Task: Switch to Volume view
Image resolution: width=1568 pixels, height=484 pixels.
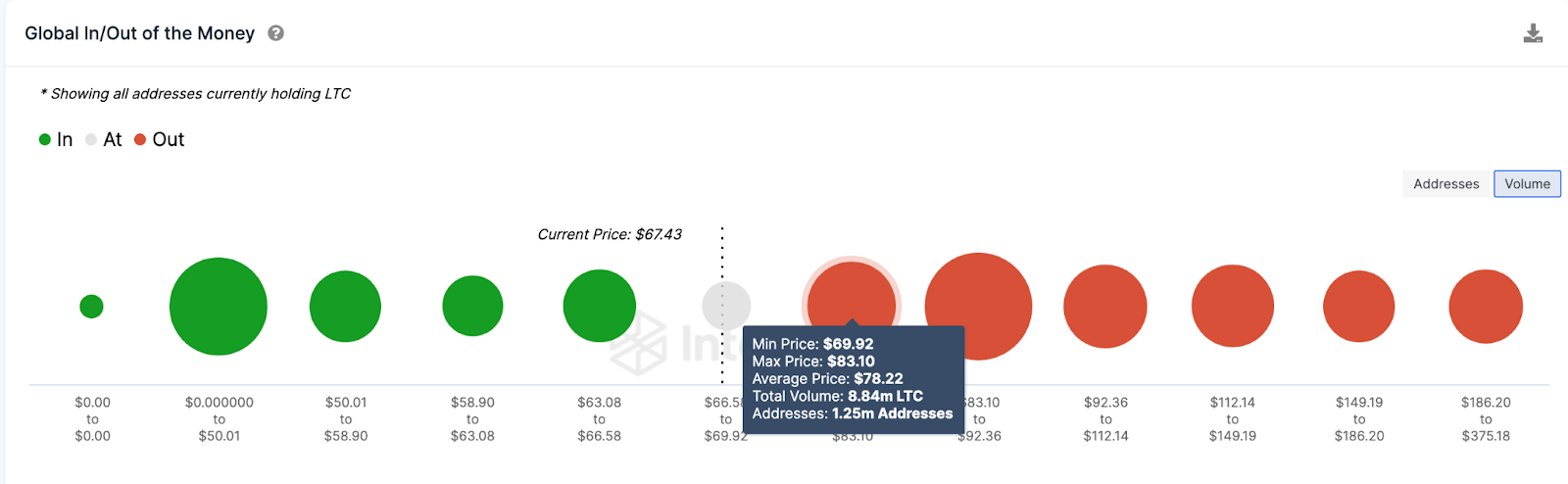Action: click(x=1527, y=184)
